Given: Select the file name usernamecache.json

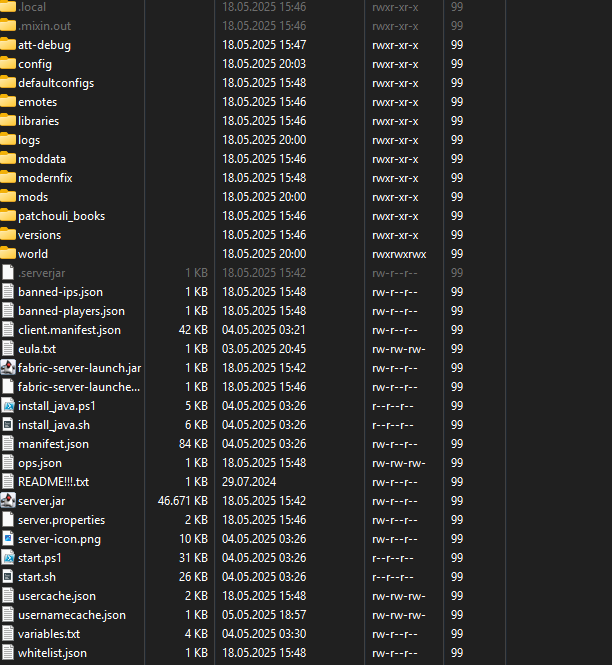Looking at the screenshot, I should point(72,615).
